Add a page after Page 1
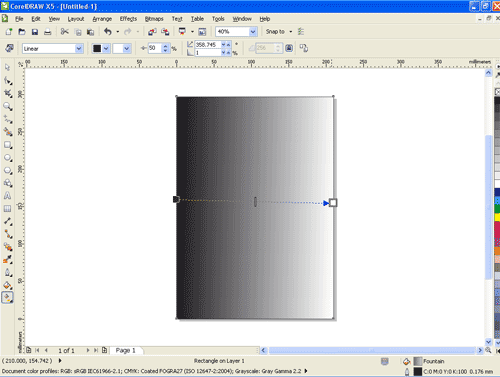The image size is (500, 377). 105,350
